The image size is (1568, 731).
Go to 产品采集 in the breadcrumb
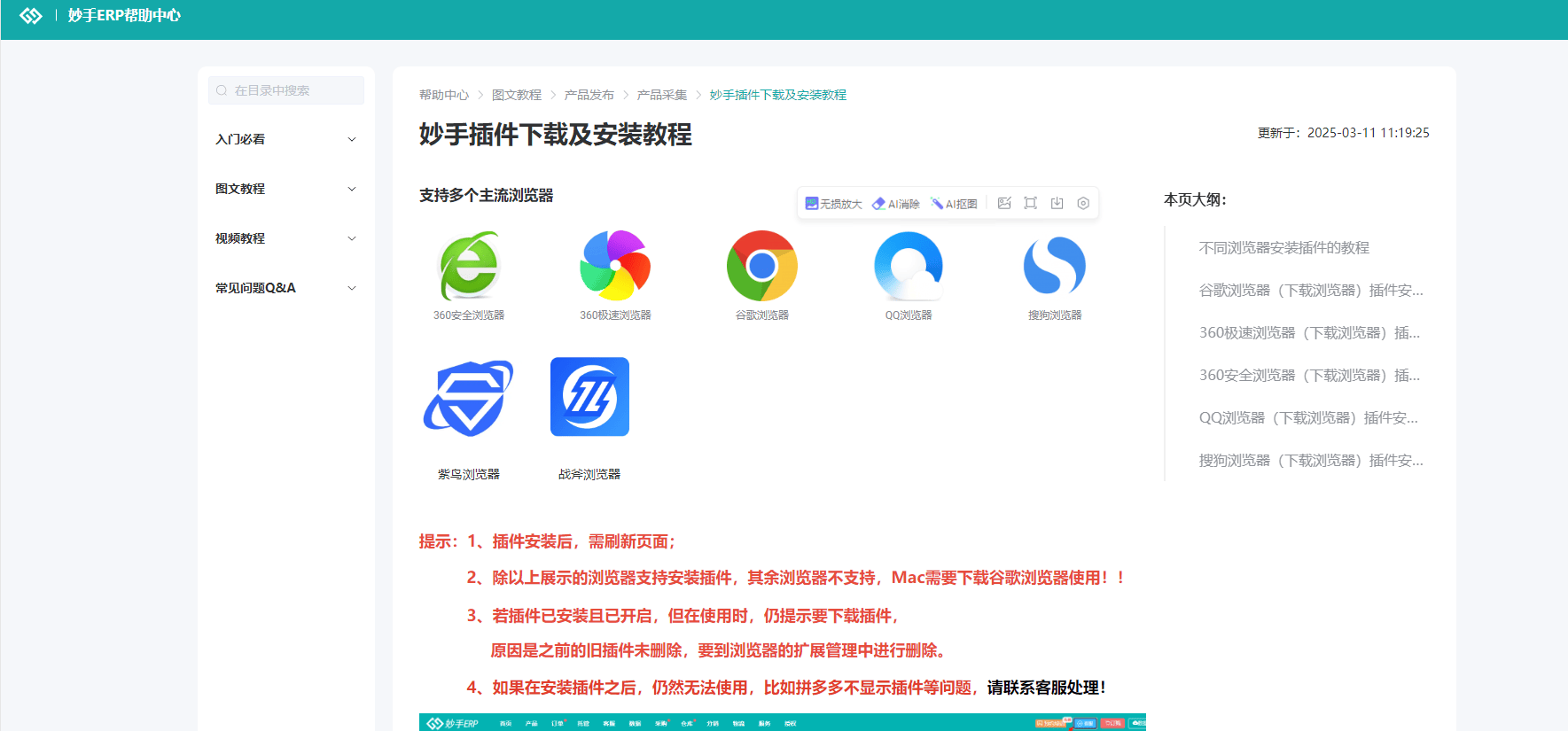point(662,95)
